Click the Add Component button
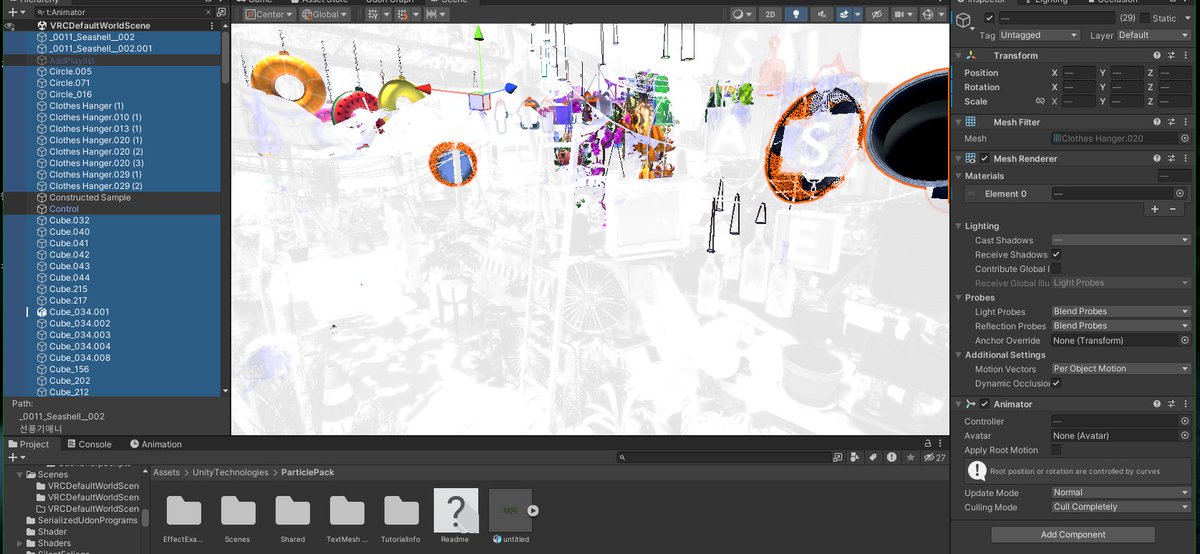The height and width of the screenshot is (554, 1200). [x=1073, y=535]
